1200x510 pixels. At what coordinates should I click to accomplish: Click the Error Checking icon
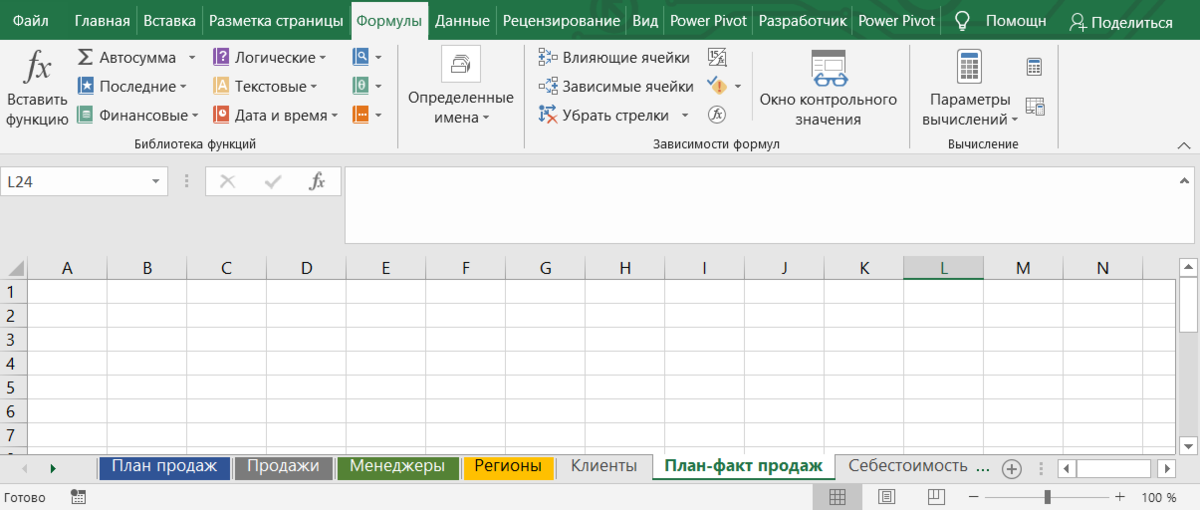716,86
